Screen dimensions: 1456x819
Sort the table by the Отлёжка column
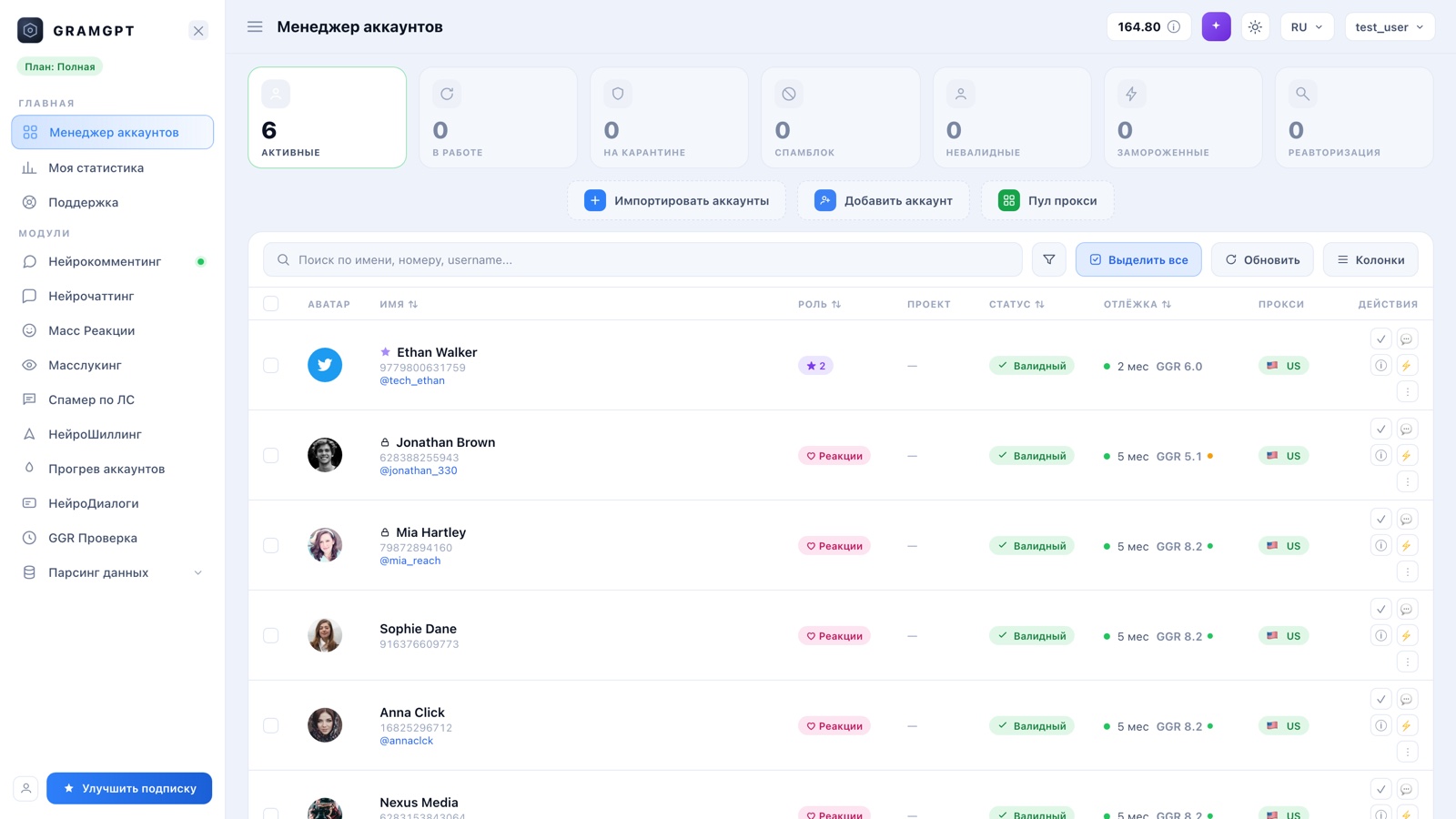click(x=1137, y=304)
